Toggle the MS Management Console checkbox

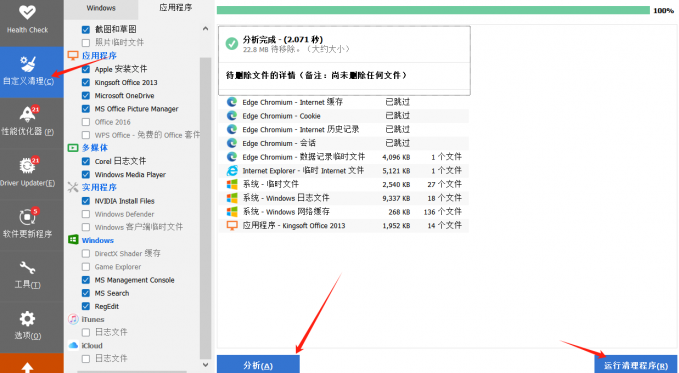(x=86, y=280)
